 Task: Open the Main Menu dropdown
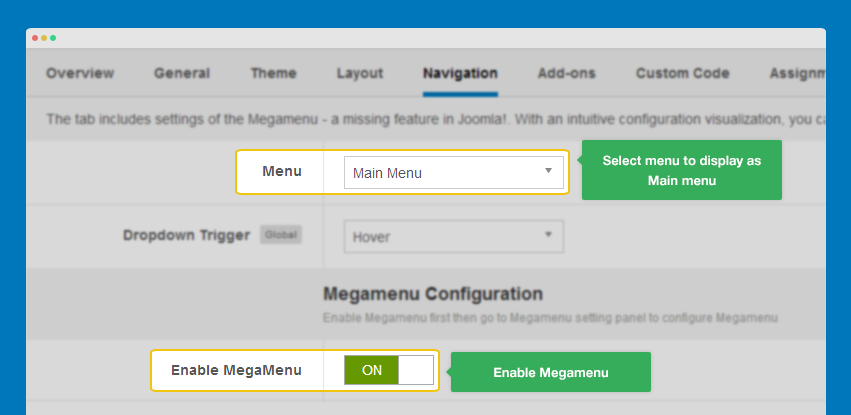point(454,173)
